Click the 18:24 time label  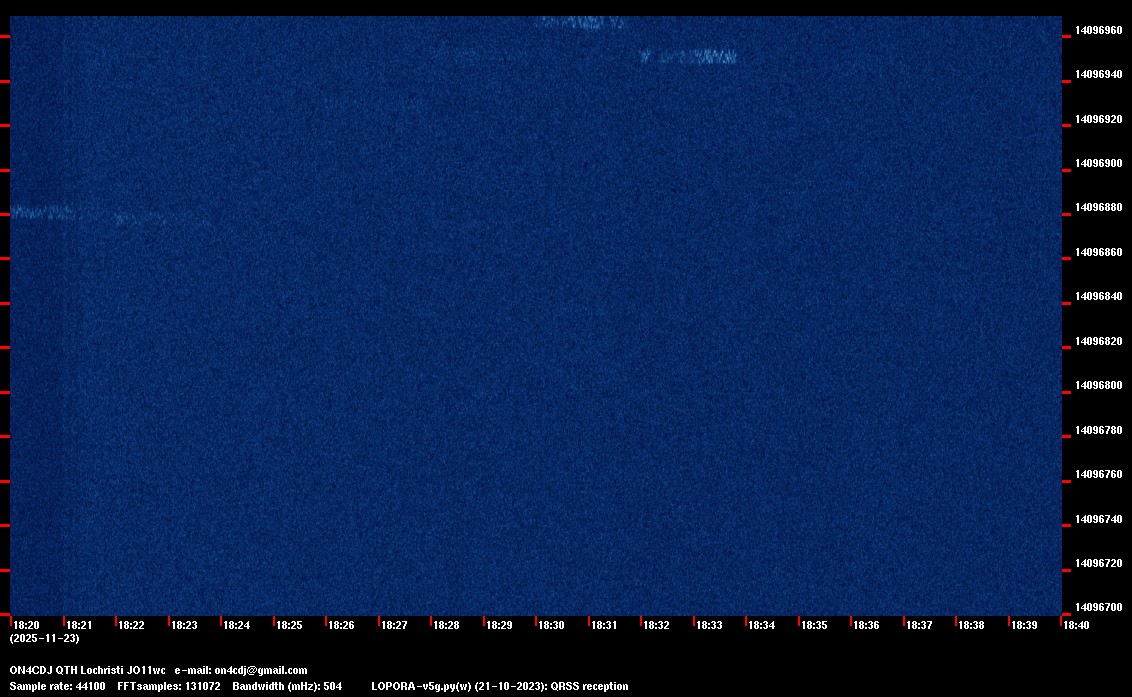pos(237,625)
